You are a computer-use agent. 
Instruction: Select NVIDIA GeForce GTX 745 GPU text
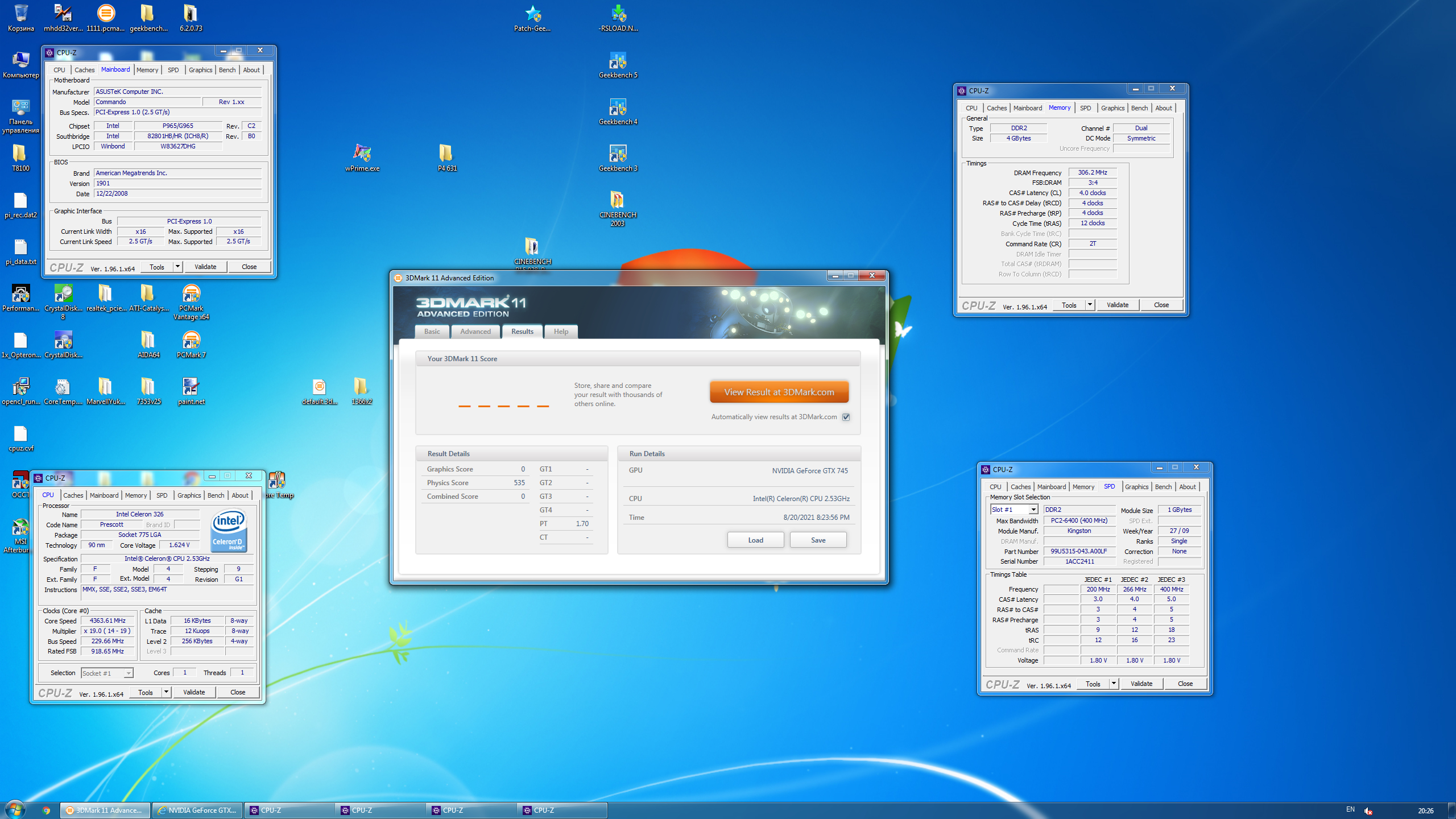coord(810,470)
